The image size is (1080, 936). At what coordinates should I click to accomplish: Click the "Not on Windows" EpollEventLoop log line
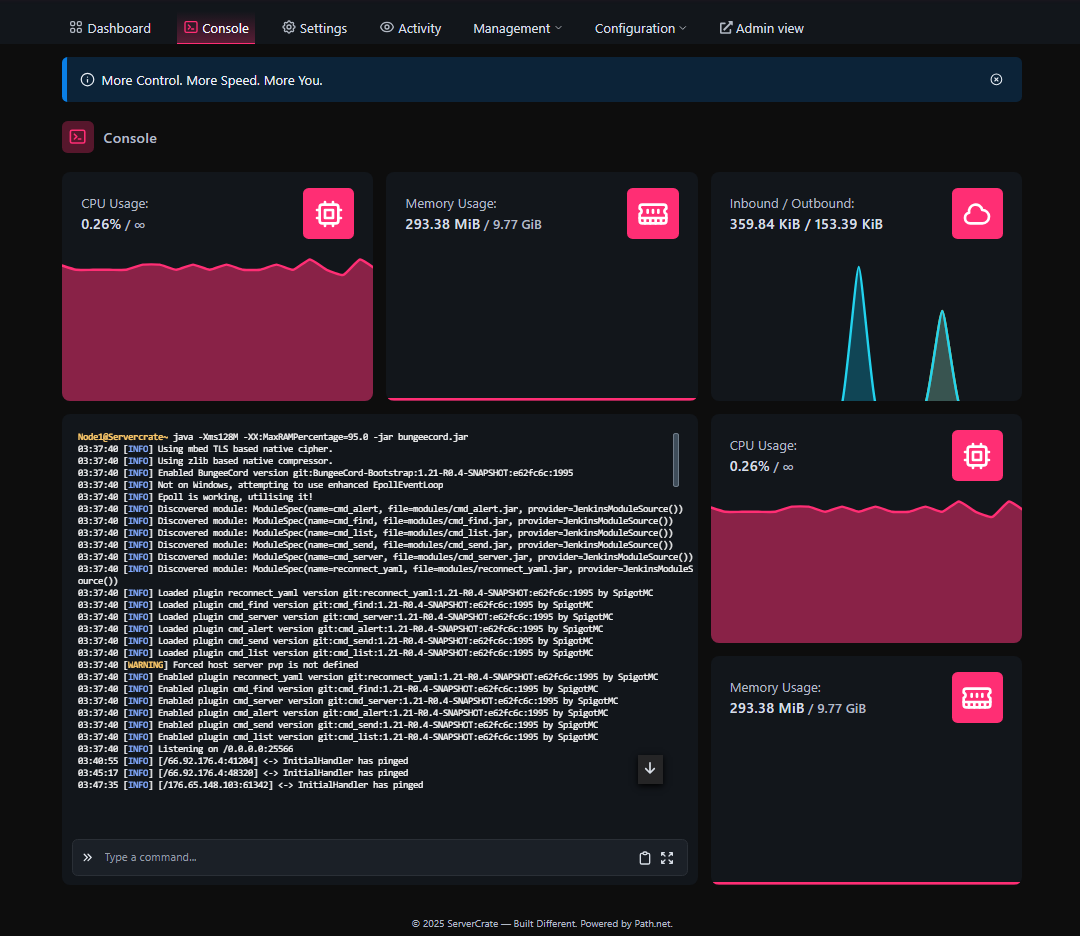[x=260, y=485]
